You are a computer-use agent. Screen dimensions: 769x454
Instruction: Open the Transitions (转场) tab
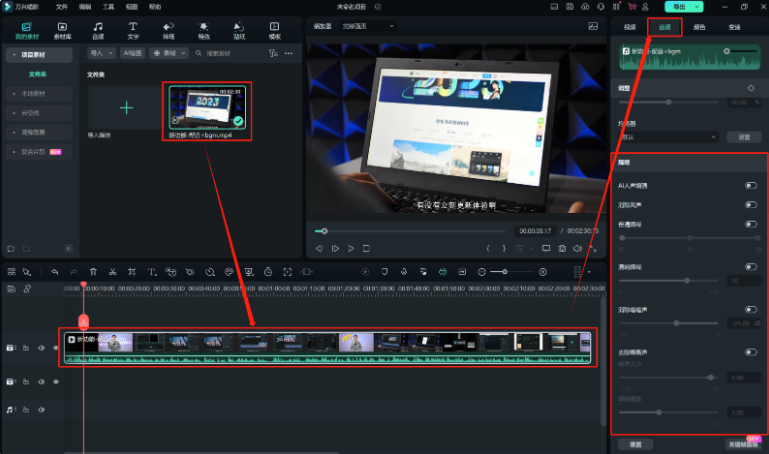point(168,30)
